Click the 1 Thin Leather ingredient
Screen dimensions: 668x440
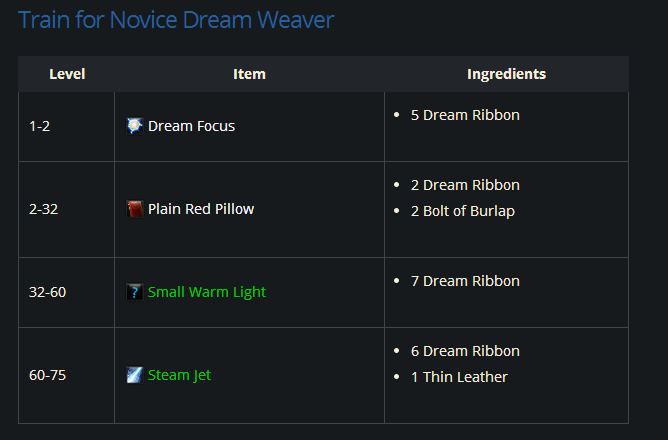click(x=459, y=377)
